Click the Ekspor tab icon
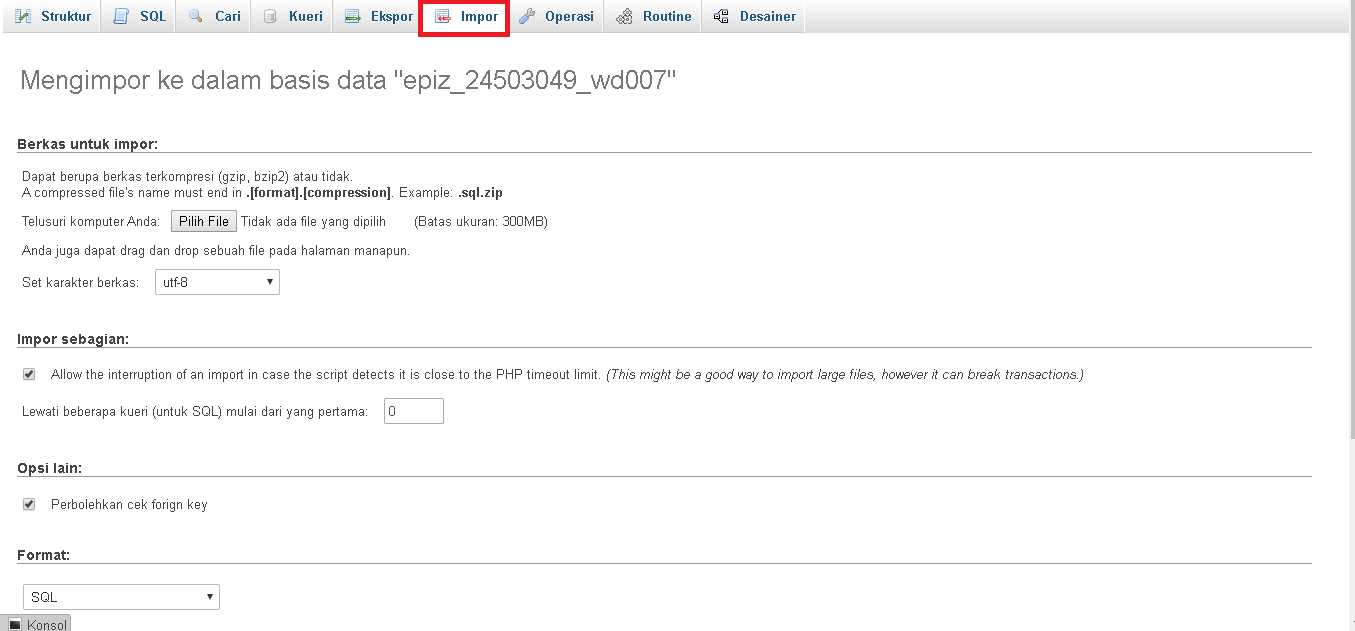Screen dimensions: 1355x631 (x=352, y=16)
